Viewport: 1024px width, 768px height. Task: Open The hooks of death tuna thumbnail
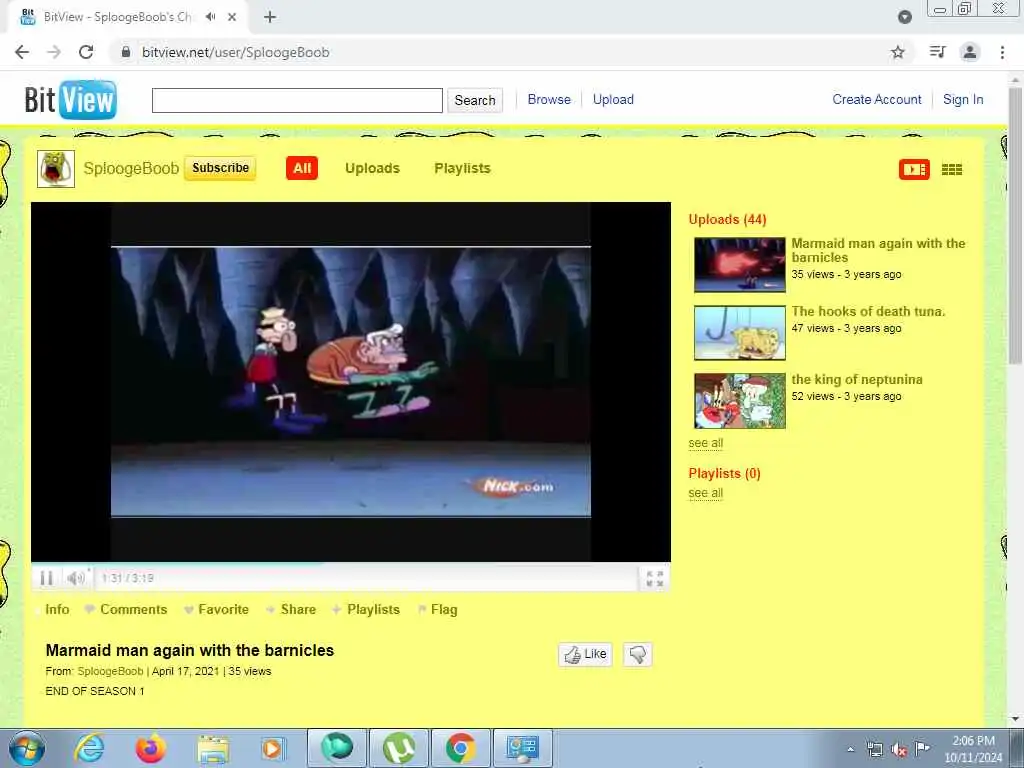(739, 332)
